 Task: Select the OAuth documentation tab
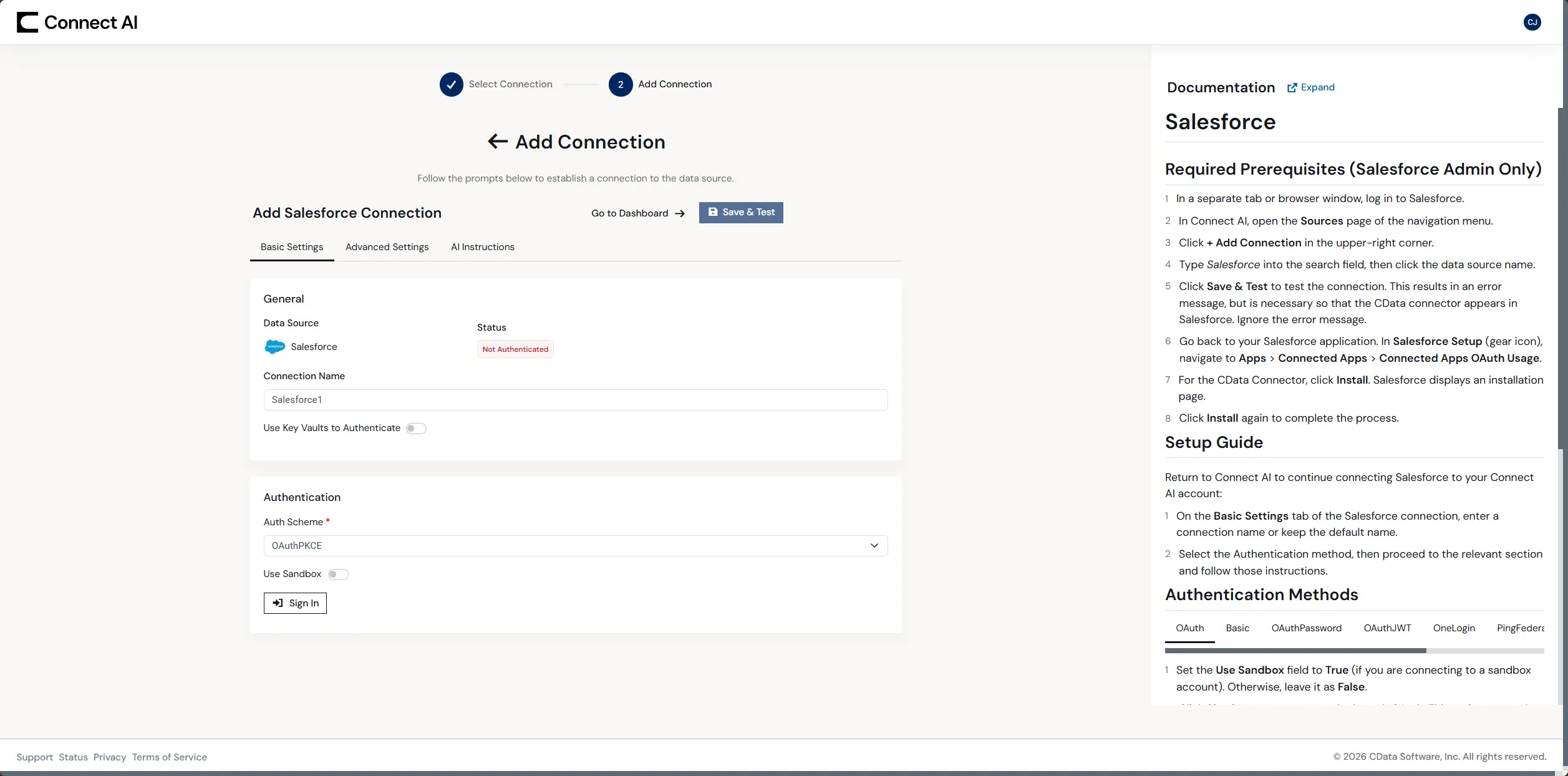pos(1189,628)
